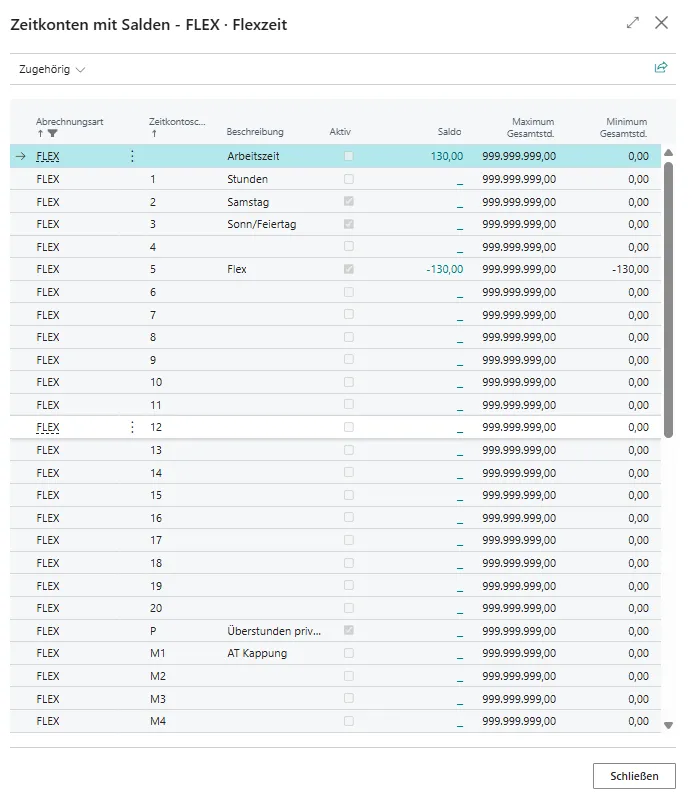Open the three-dot menu on row 12
This screenshot has height=801, width=692.
132,427
